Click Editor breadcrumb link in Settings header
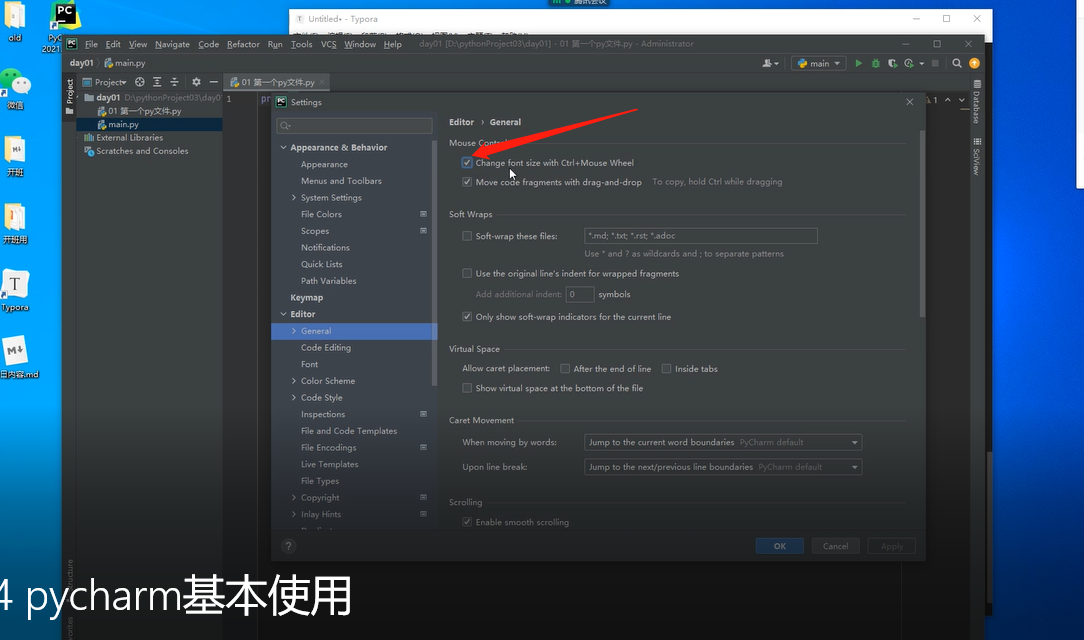 [461, 122]
